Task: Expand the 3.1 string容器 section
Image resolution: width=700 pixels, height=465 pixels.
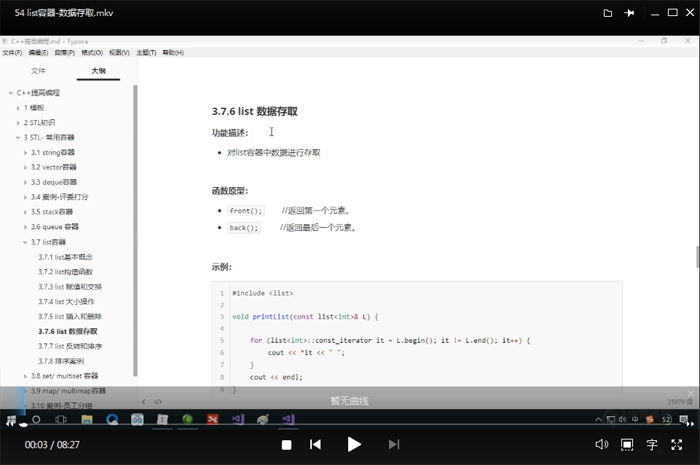Action: pos(25,153)
